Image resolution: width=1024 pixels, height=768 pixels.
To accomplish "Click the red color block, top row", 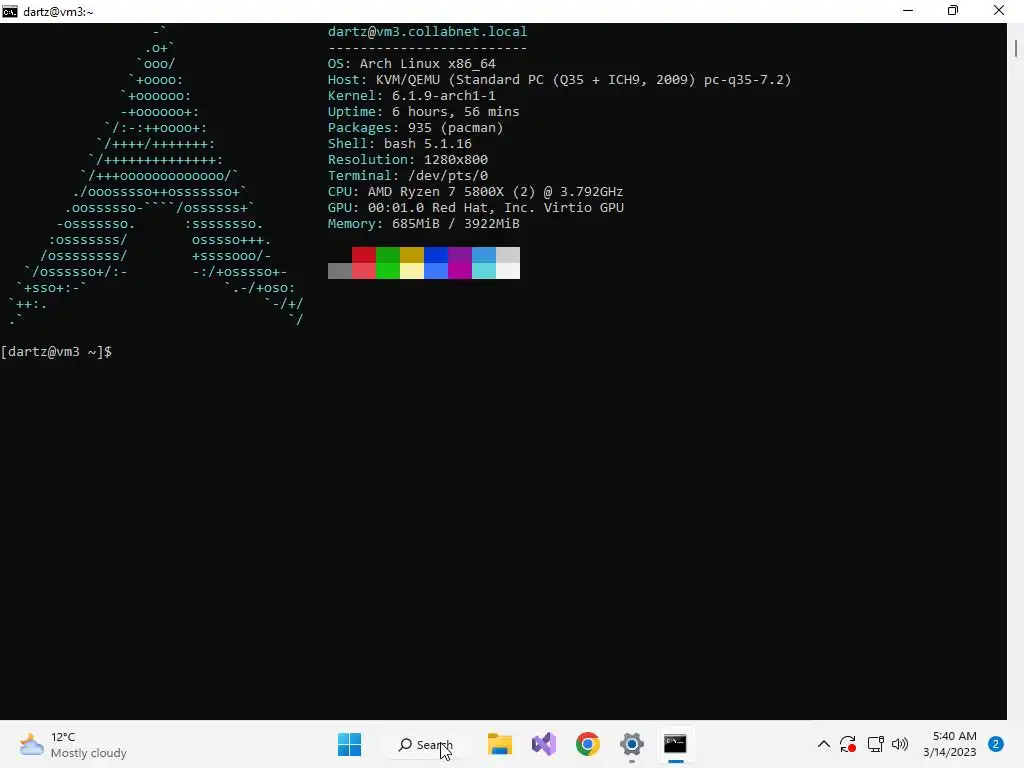I will coord(364,255).
